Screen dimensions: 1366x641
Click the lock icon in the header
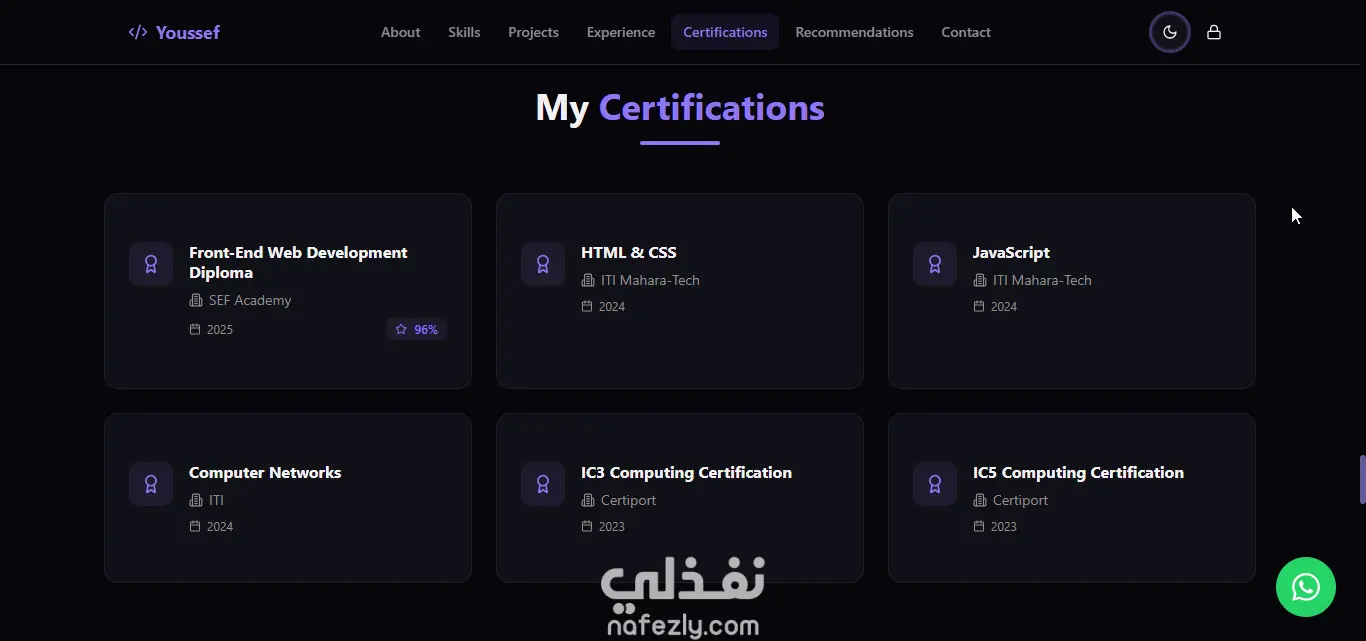tap(1213, 32)
